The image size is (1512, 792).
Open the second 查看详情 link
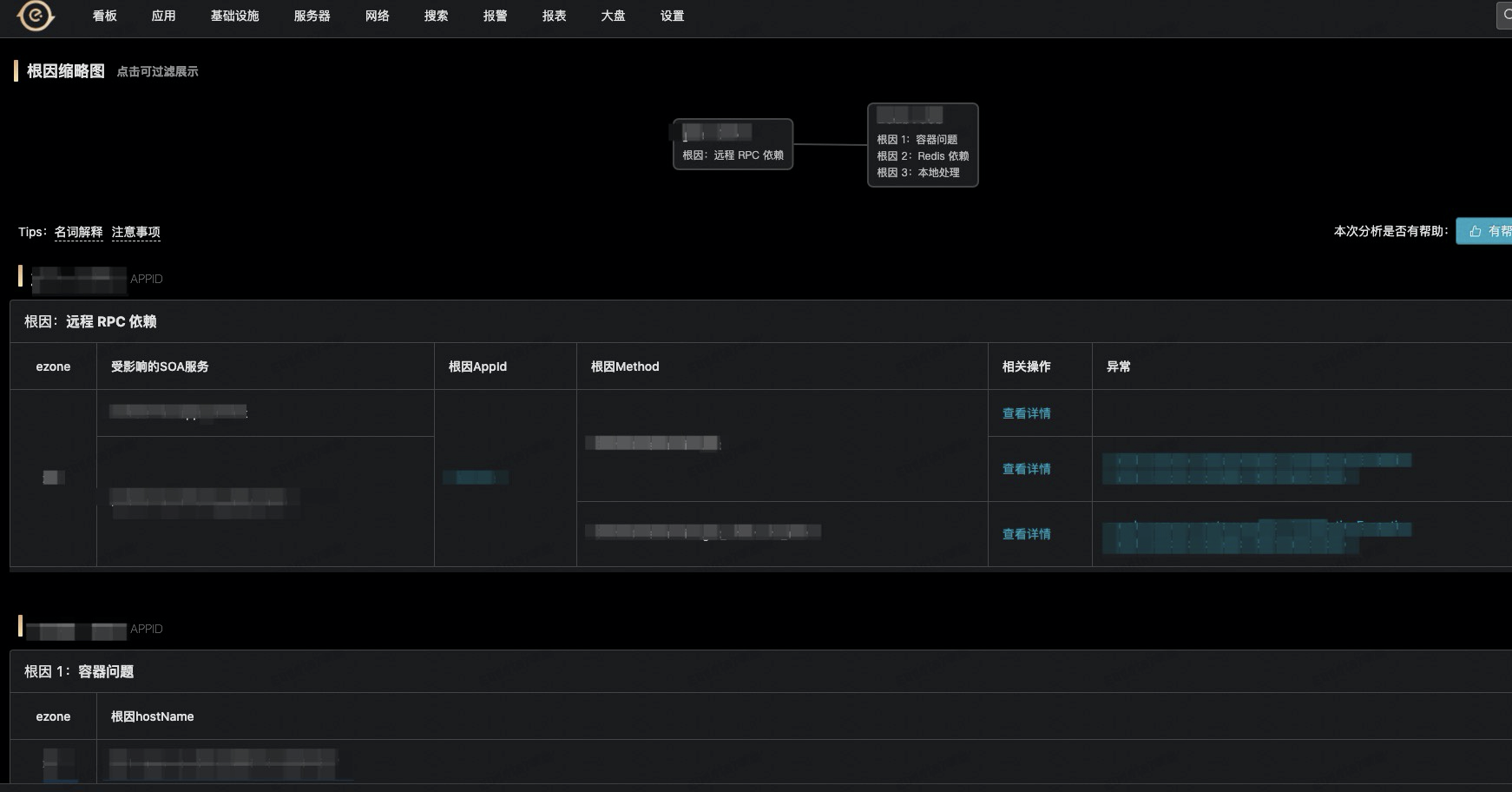[x=1026, y=469]
